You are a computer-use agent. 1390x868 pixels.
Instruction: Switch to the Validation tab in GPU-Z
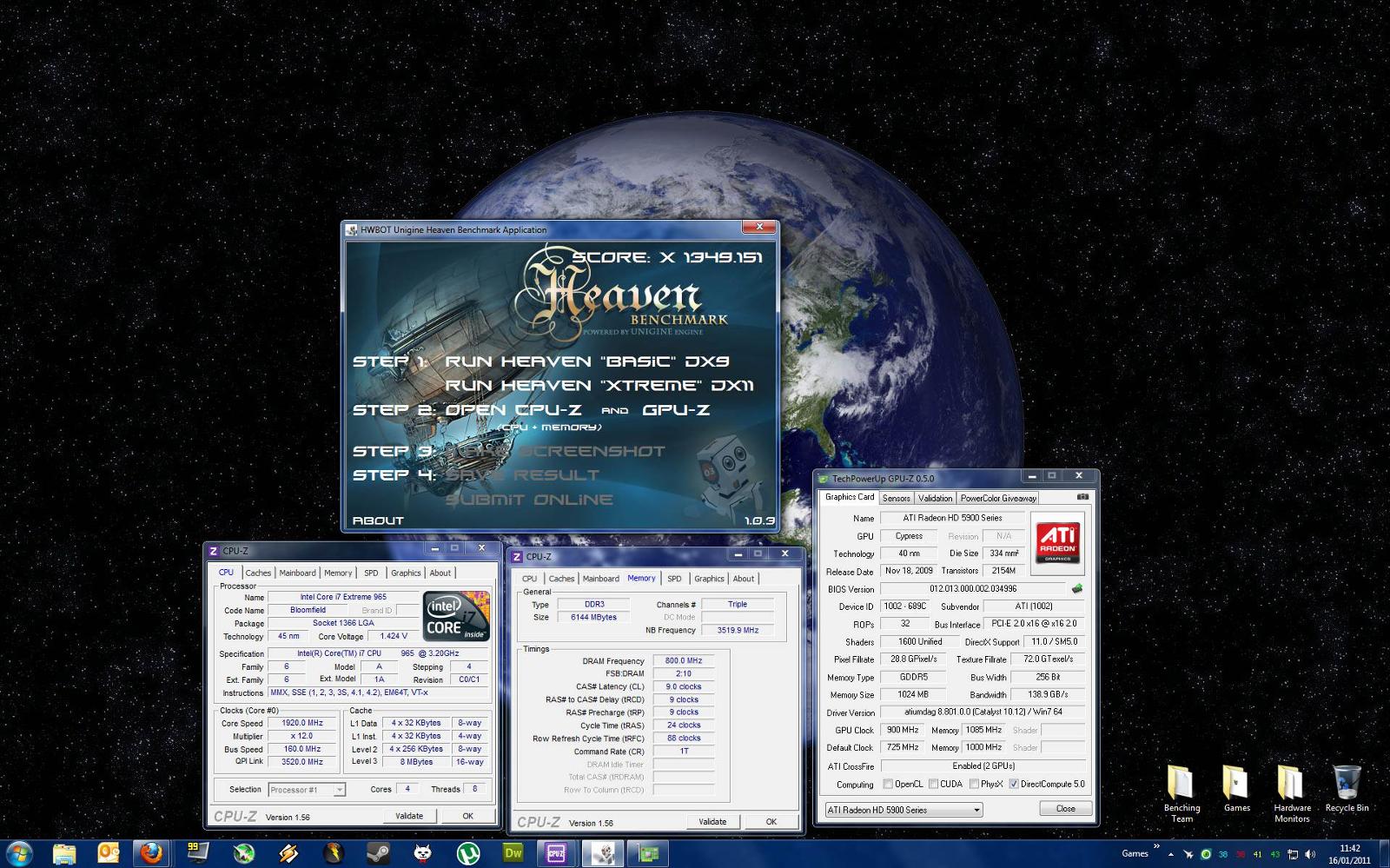coord(935,498)
